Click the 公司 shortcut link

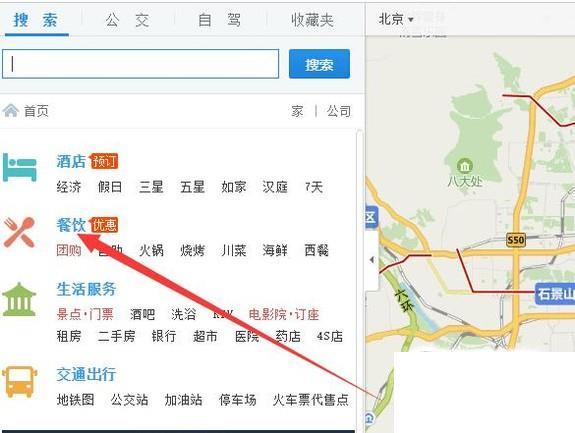(338, 111)
